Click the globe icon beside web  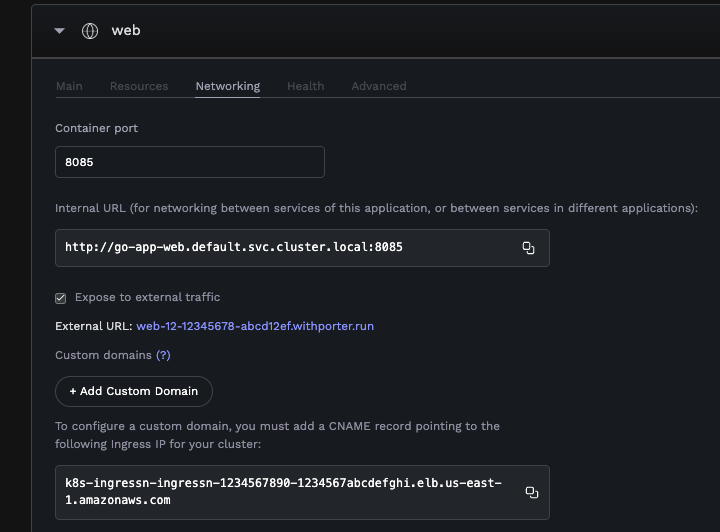click(x=90, y=31)
